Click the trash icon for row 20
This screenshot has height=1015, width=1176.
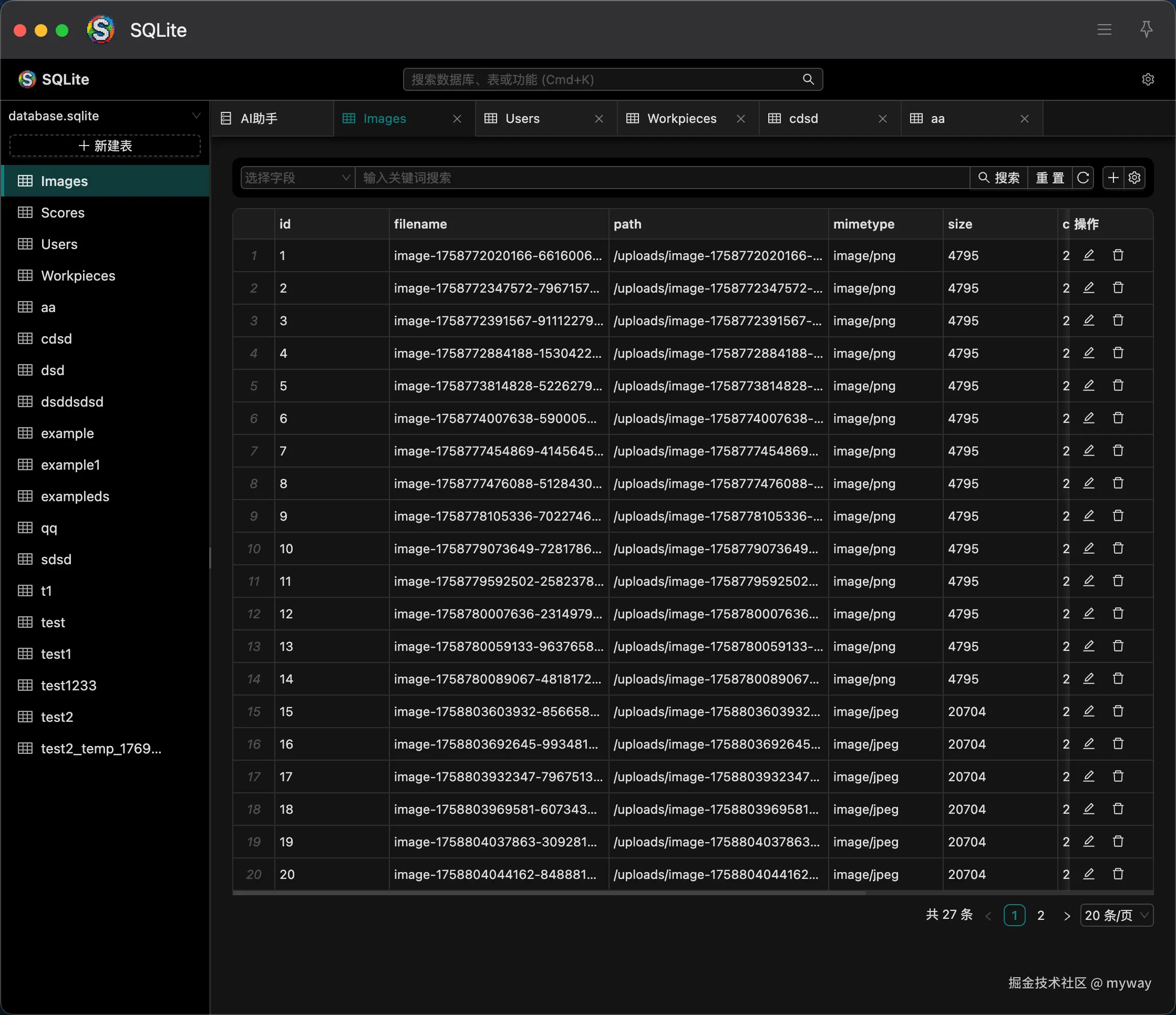1118,874
